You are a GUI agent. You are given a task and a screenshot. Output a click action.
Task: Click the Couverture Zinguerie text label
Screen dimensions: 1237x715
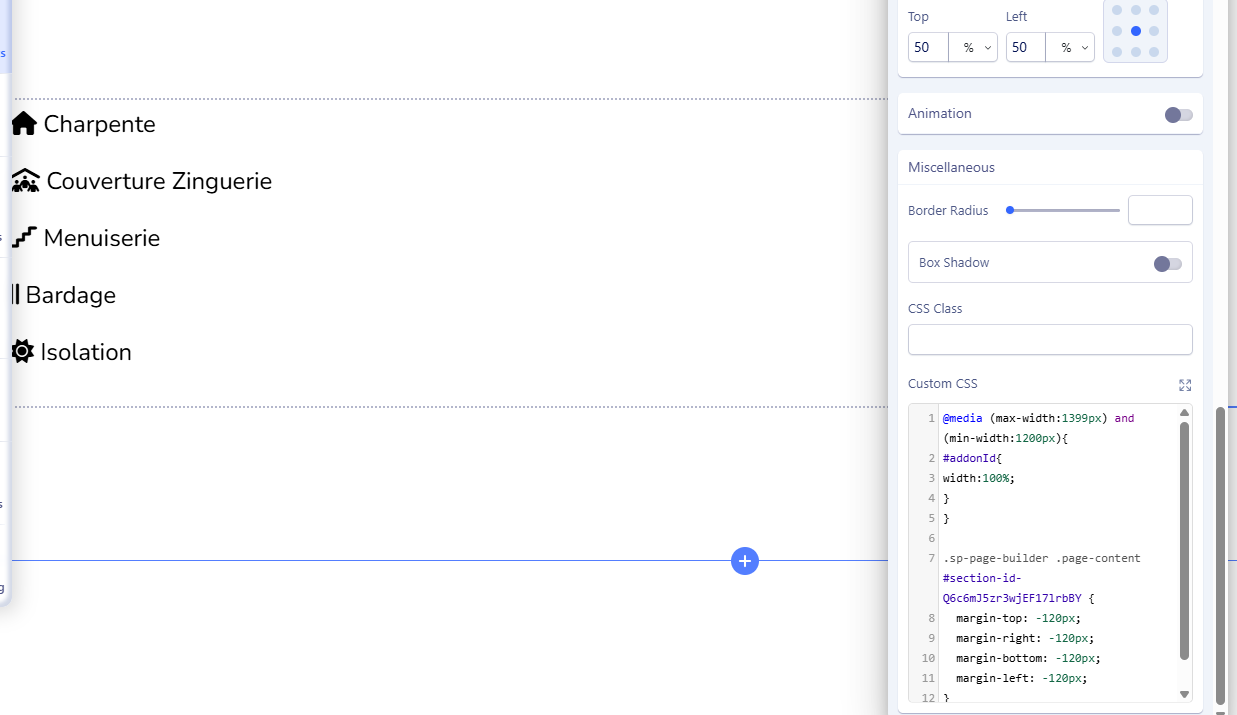coord(159,181)
